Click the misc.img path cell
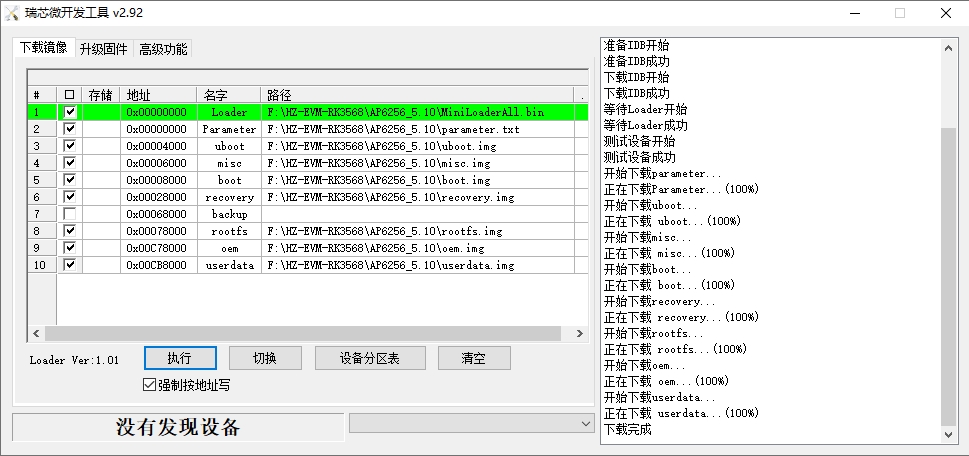Viewport: 969px width, 456px height. (417, 163)
